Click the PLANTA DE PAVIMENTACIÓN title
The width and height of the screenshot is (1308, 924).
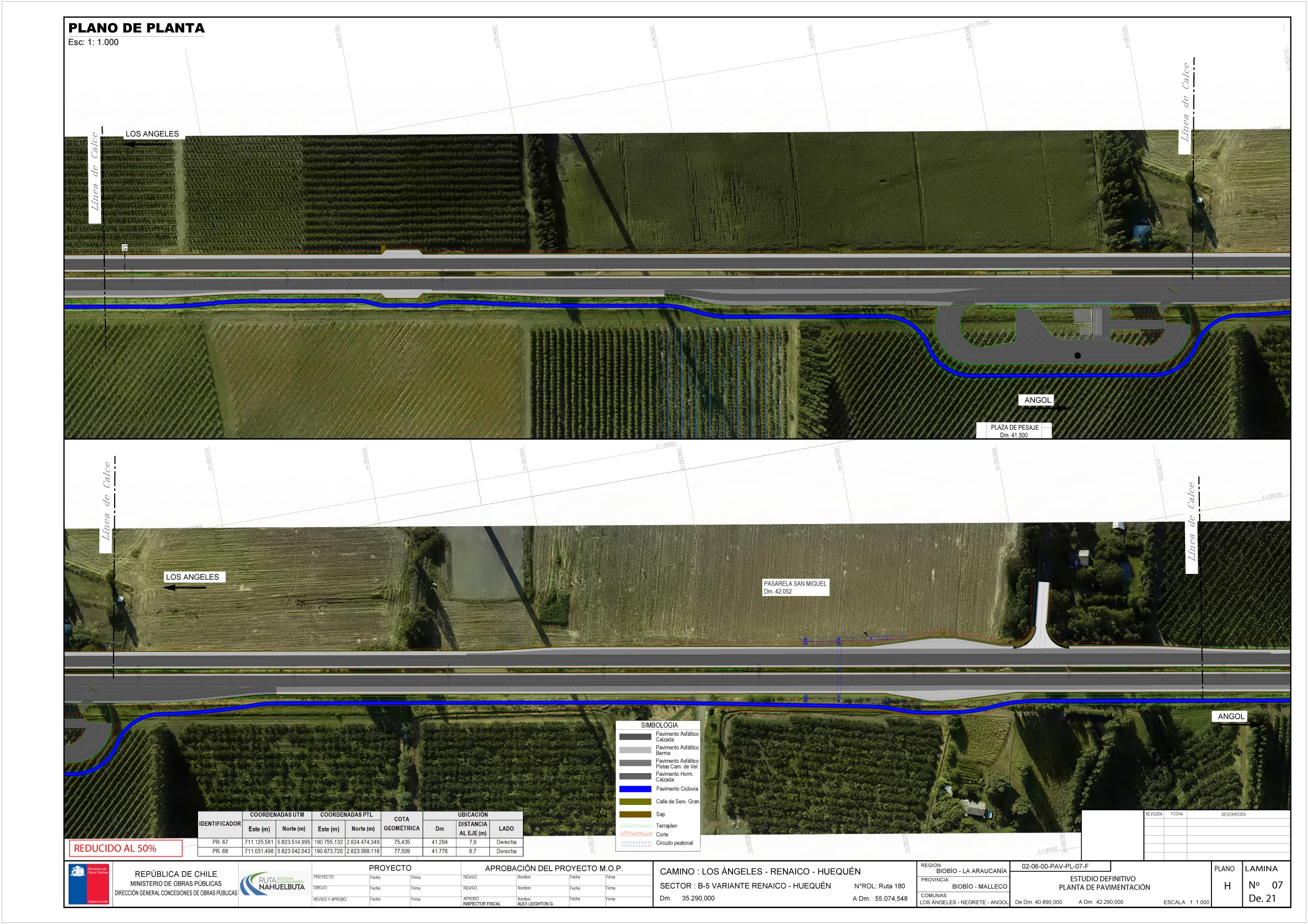pyautogui.click(x=1103, y=888)
